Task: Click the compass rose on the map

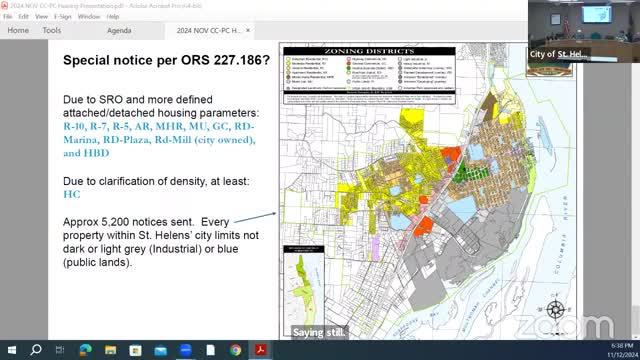Action: point(555,309)
